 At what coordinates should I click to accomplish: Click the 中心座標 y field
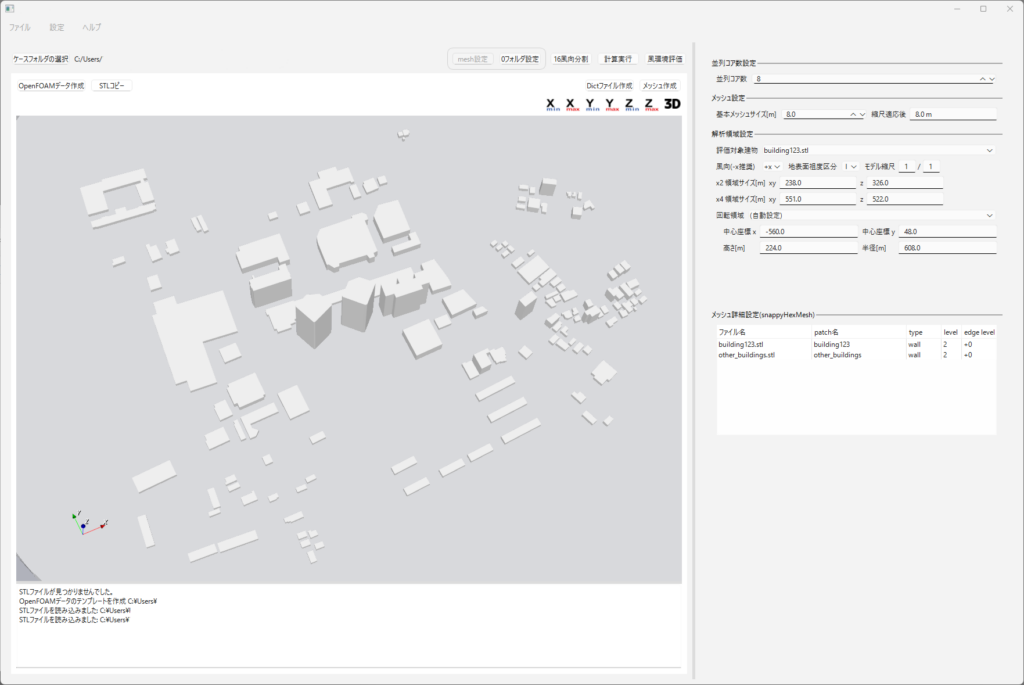coord(948,232)
